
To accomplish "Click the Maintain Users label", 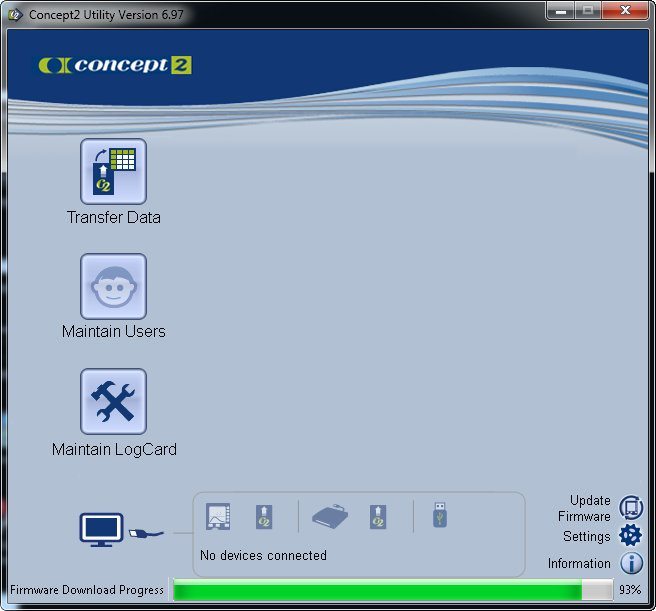I will tap(113, 331).
